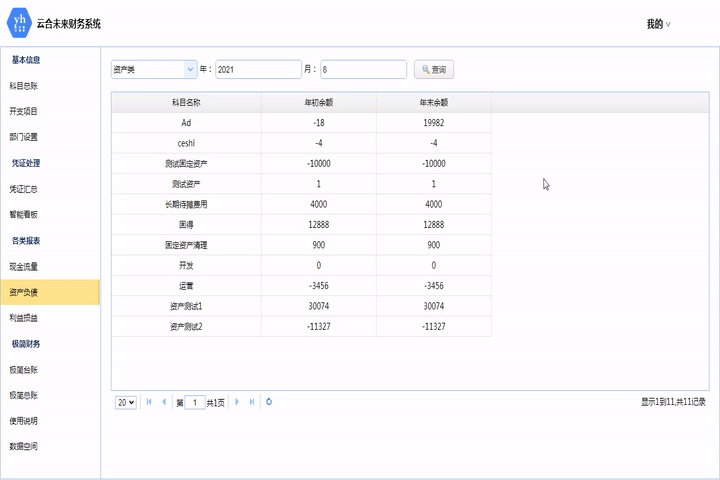Click the month input field showing 8

[362, 69]
